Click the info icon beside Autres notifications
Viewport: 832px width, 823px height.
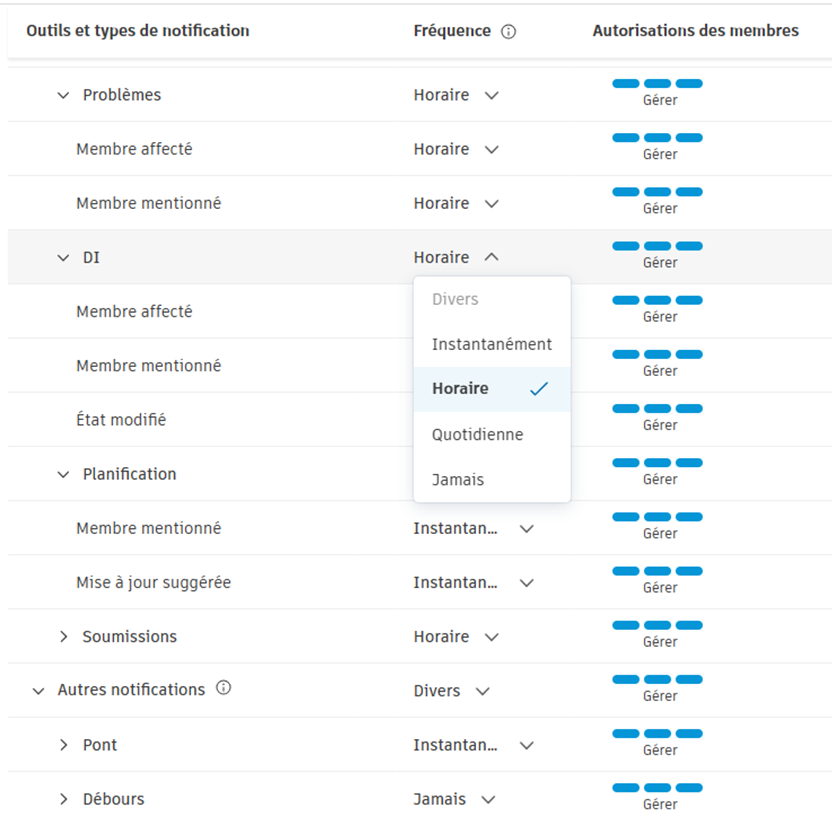224,688
